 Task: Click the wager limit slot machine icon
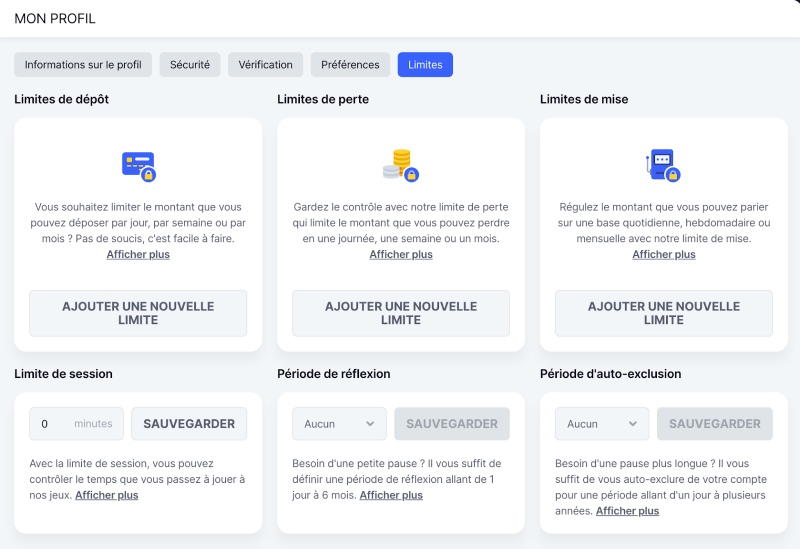pyautogui.click(x=663, y=165)
